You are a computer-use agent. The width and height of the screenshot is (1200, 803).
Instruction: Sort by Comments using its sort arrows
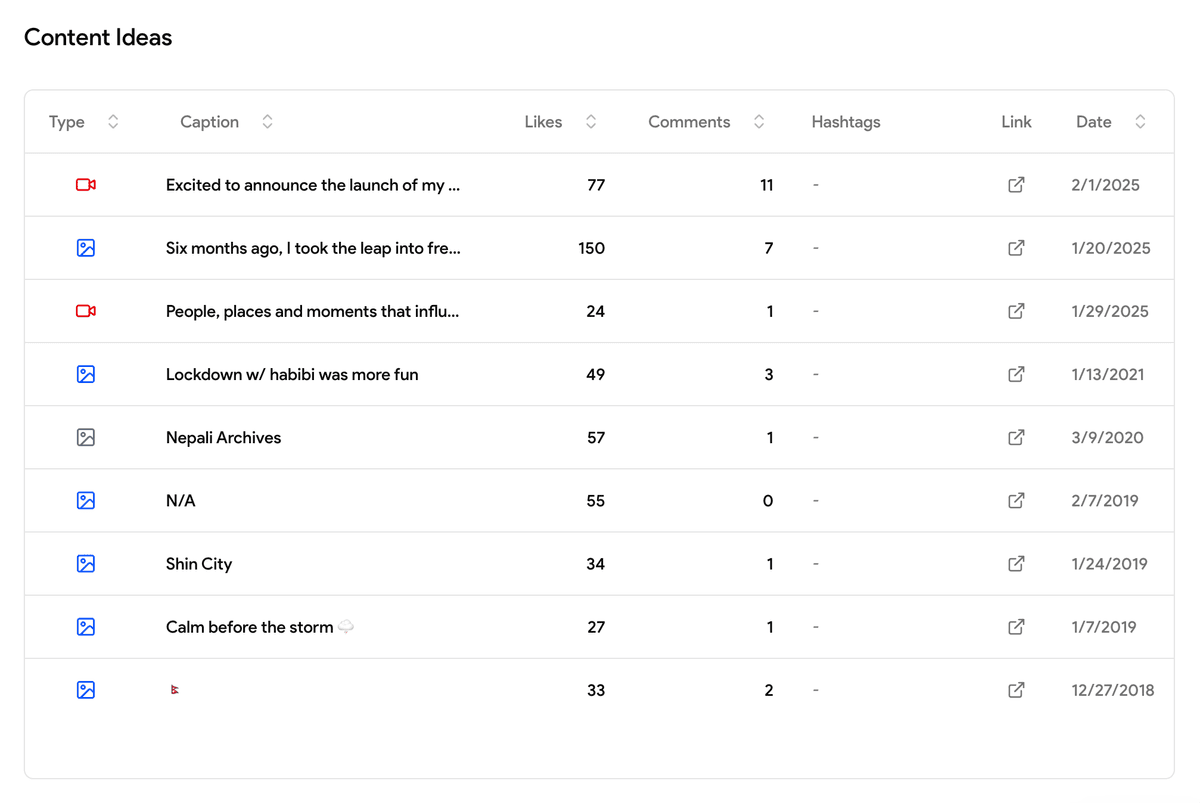point(759,121)
